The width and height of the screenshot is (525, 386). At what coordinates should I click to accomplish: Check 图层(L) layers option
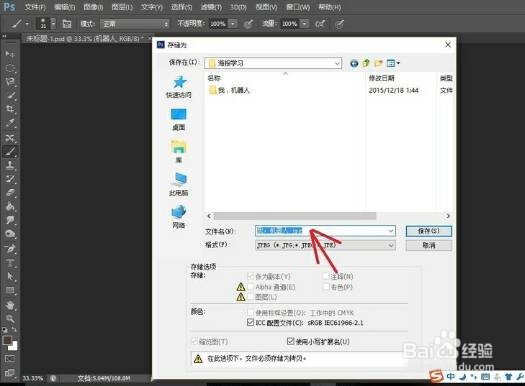point(250,297)
